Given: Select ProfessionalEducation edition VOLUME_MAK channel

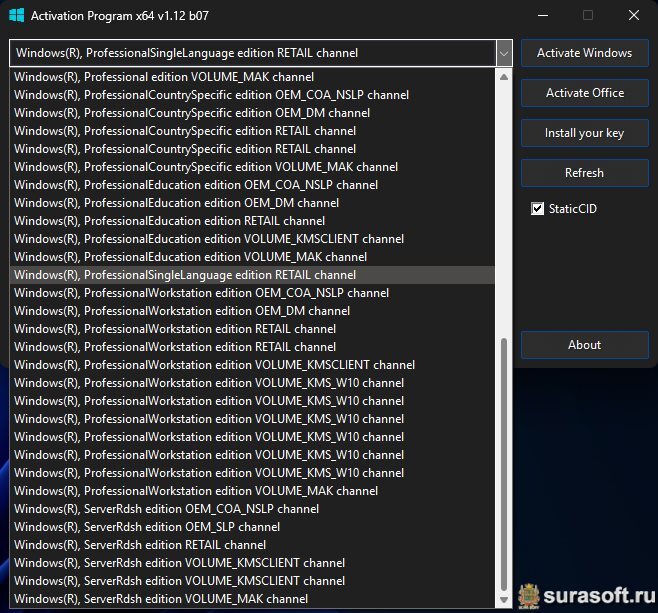Looking at the screenshot, I should (x=252, y=257).
